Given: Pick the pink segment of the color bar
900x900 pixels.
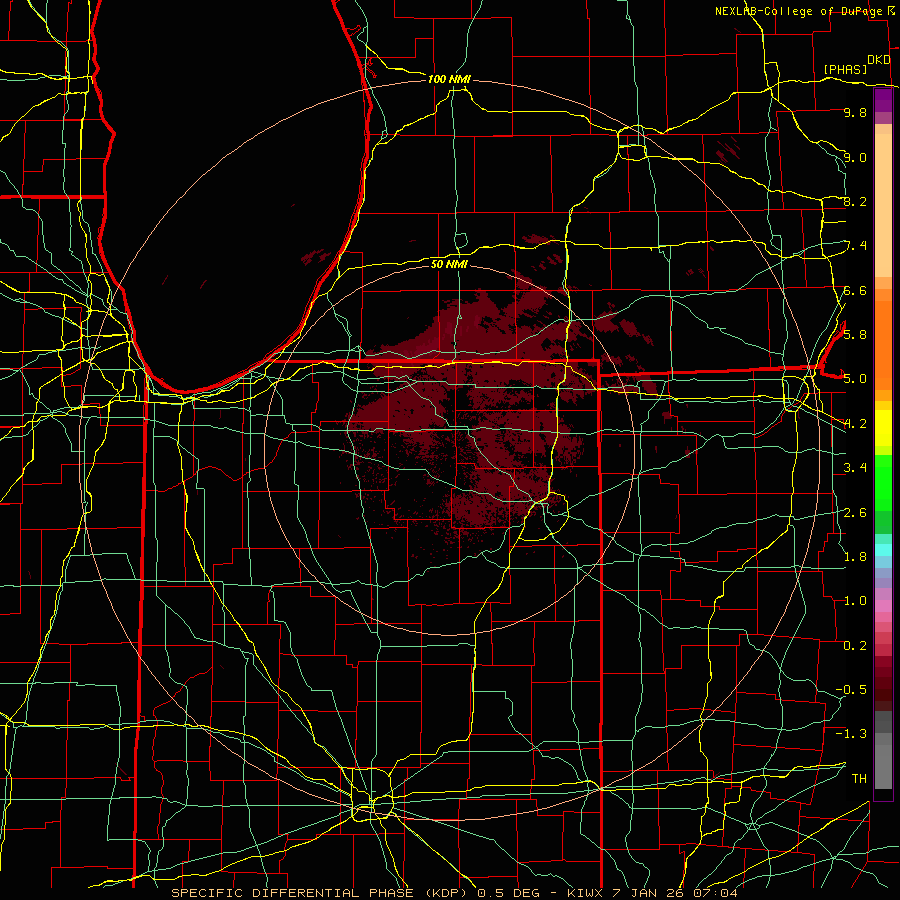Looking at the screenshot, I should click(x=883, y=606).
